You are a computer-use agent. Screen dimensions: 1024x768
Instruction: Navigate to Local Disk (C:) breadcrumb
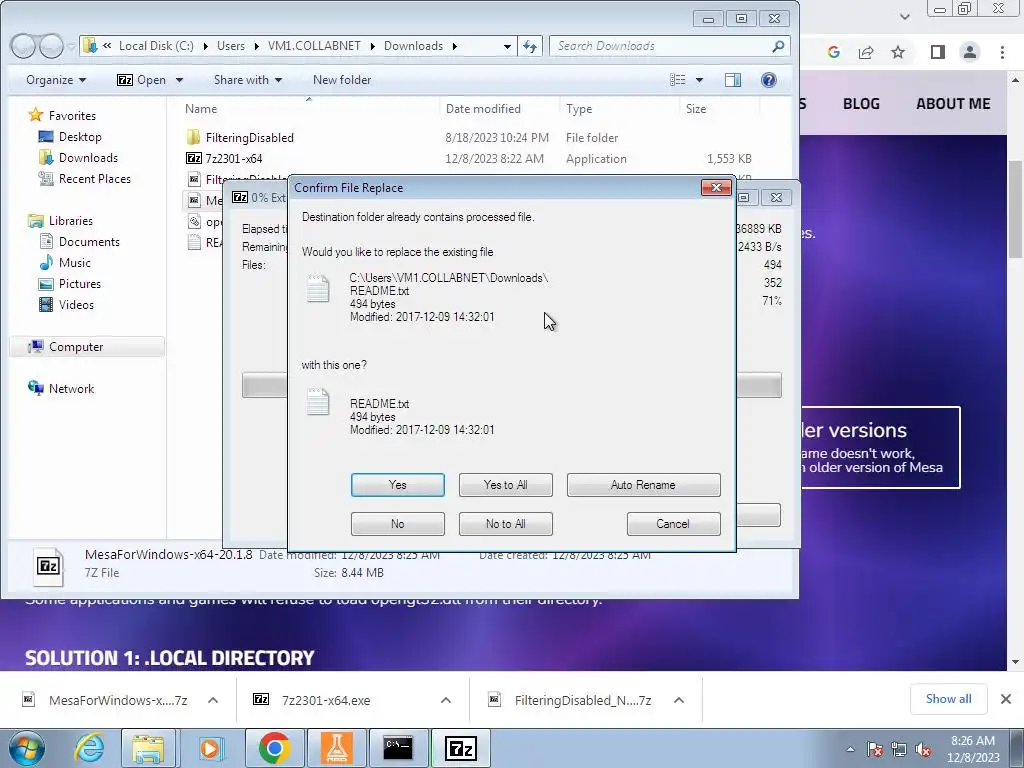[156, 46]
